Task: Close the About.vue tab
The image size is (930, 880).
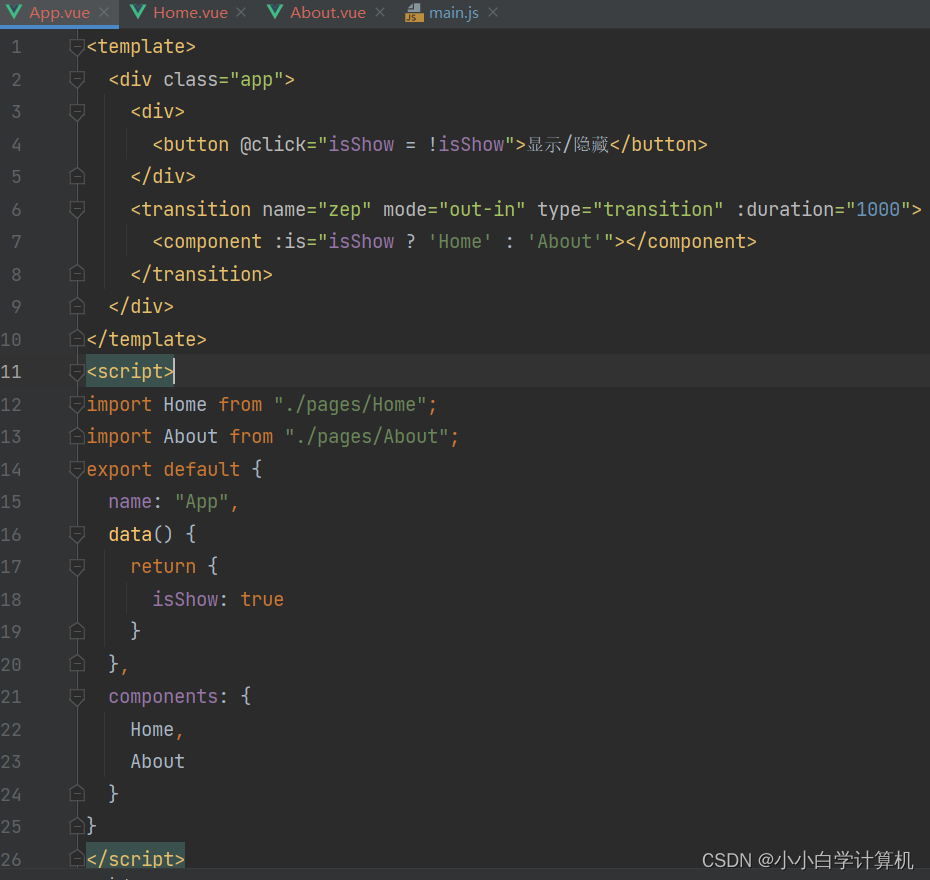Action: [x=380, y=12]
